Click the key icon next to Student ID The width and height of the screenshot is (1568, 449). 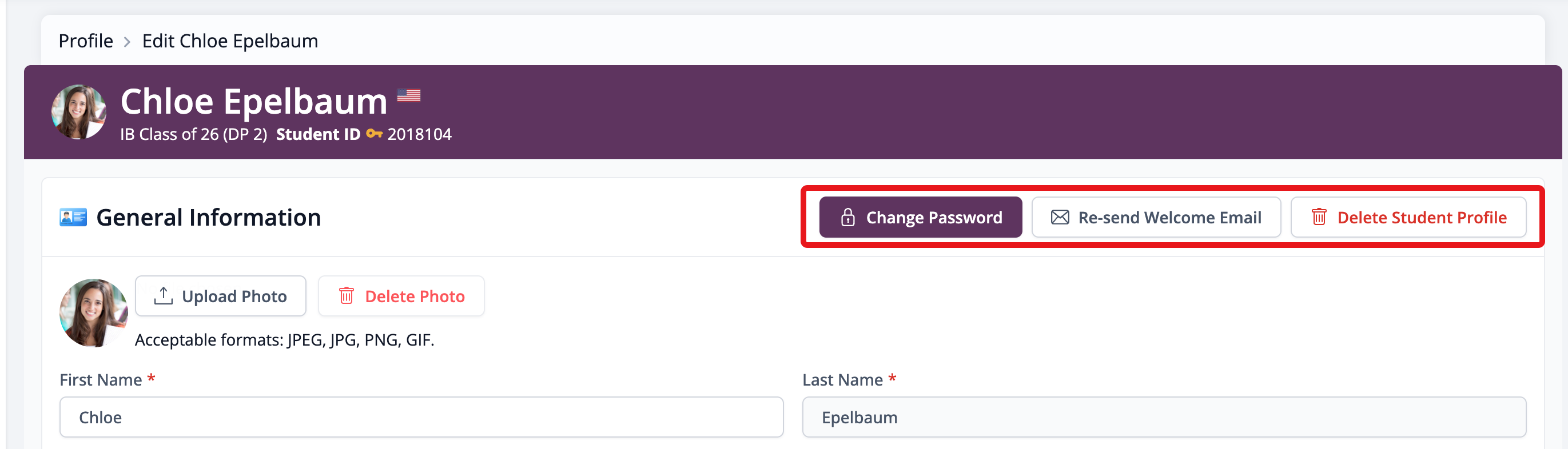374,134
